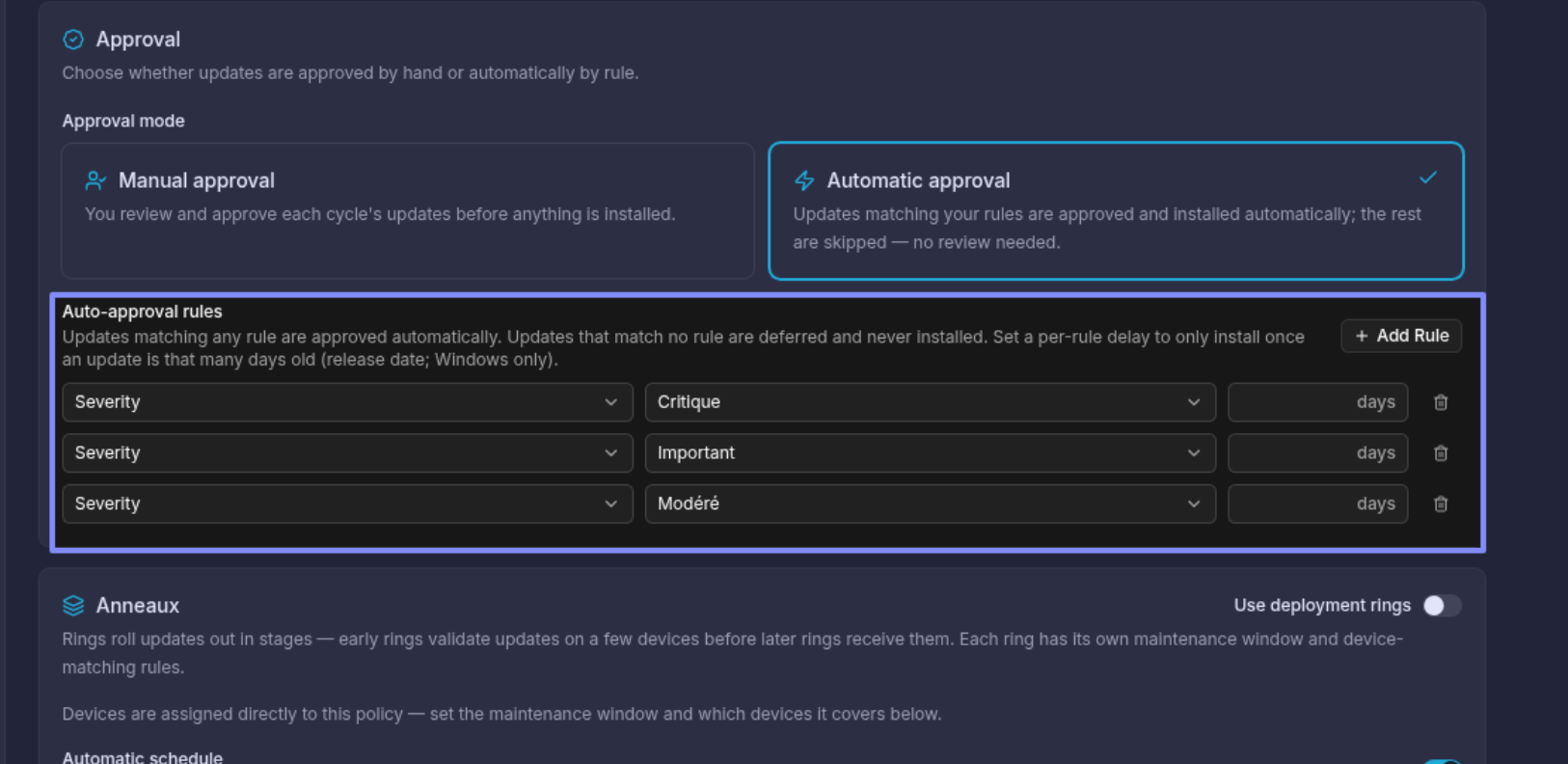Click the Use deployment rings label
This screenshot has width=1568, height=764.
[1322, 606]
